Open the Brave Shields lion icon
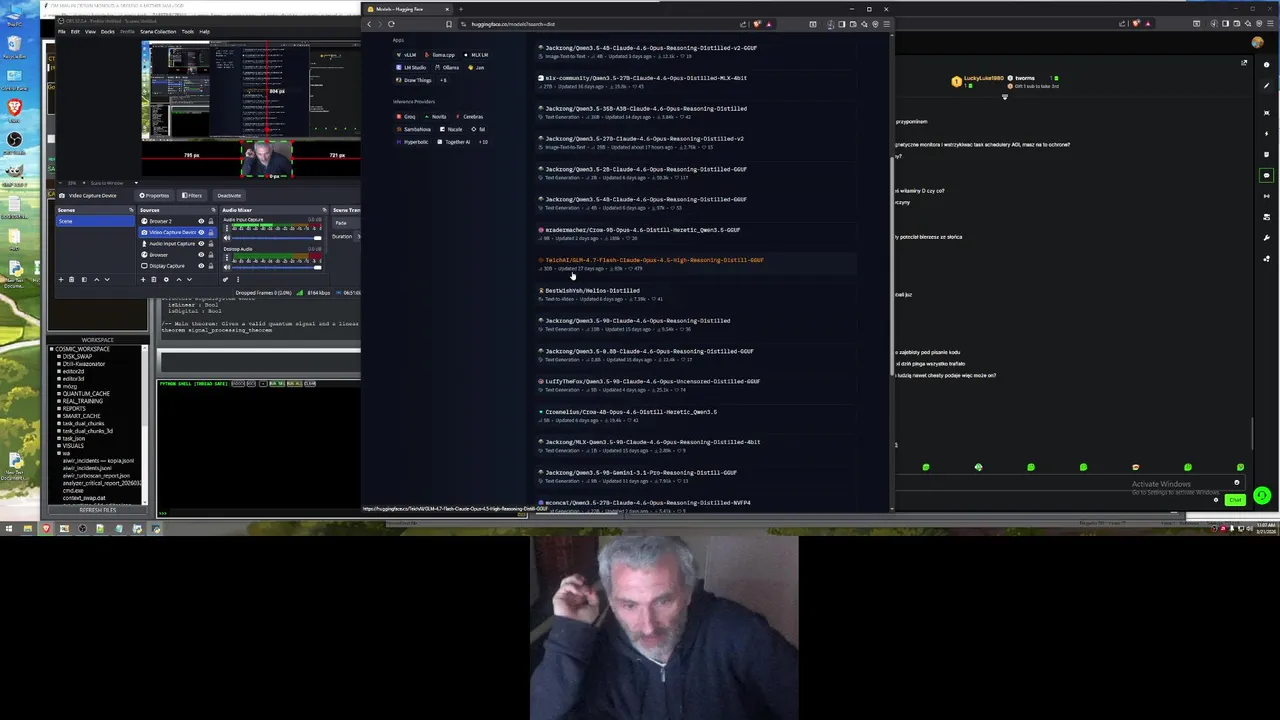1280x720 pixels. 757,24
